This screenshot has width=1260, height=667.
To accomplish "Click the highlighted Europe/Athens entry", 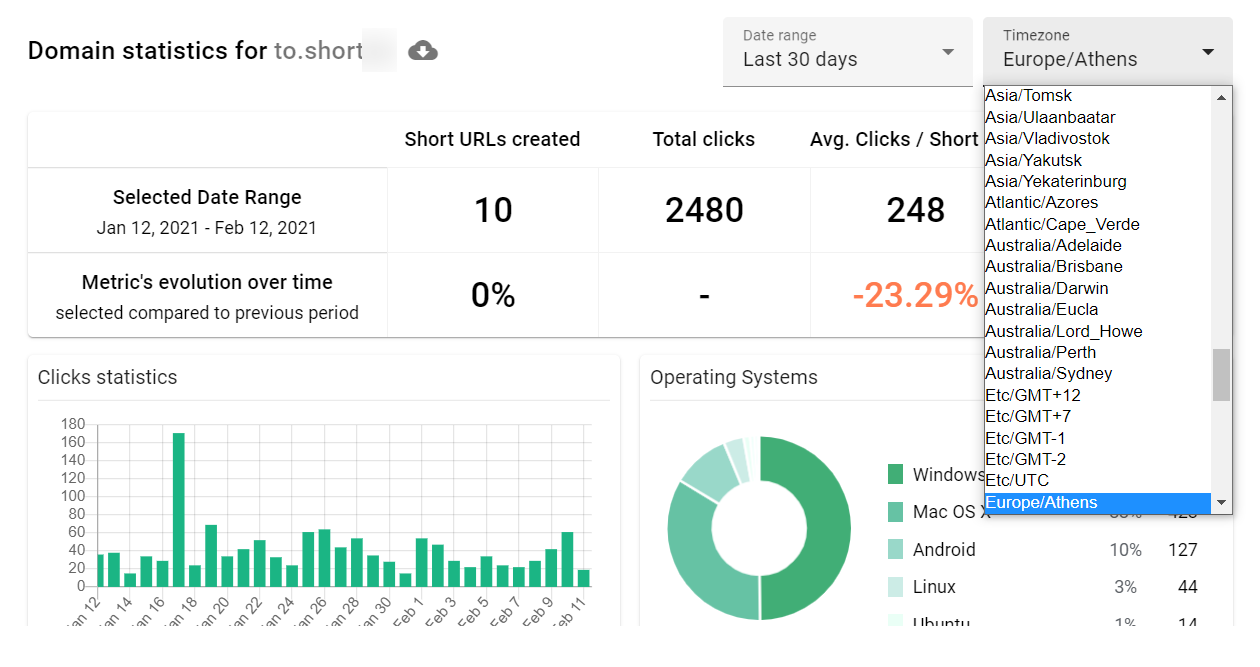I will [1041, 502].
